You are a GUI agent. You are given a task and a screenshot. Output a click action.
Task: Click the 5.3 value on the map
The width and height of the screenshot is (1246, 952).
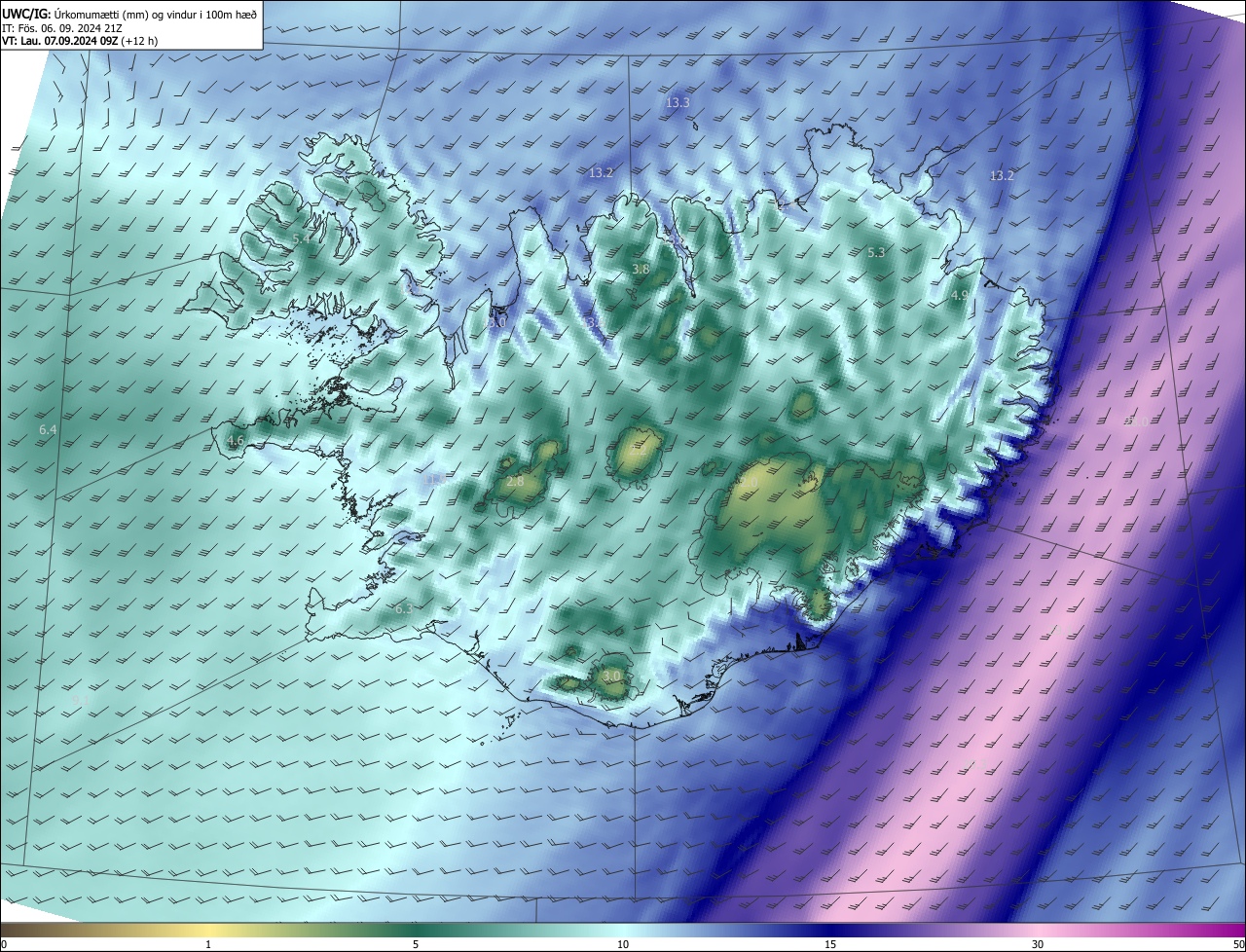pos(876,252)
